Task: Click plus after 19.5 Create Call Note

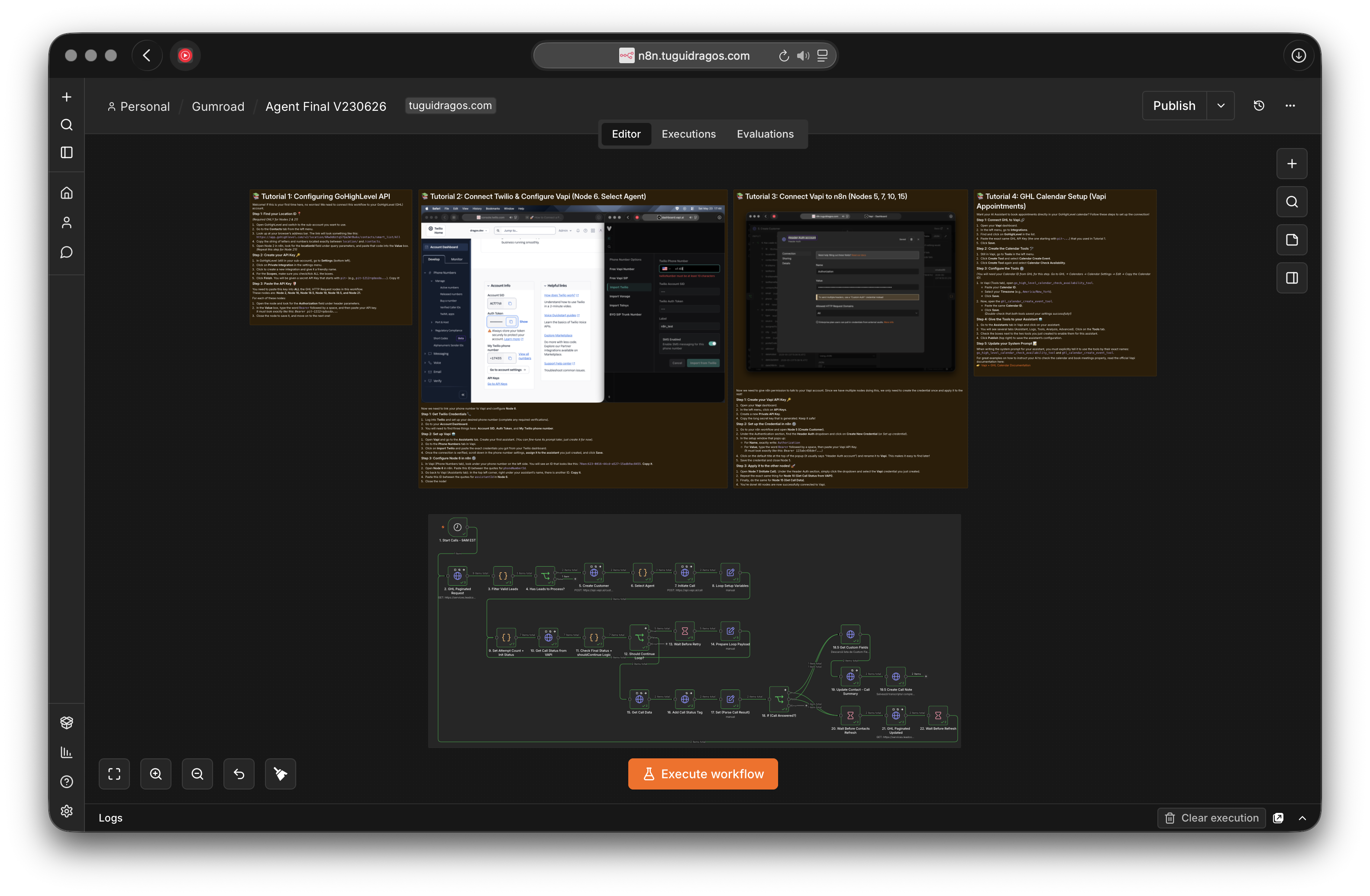Action: click(x=926, y=676)
